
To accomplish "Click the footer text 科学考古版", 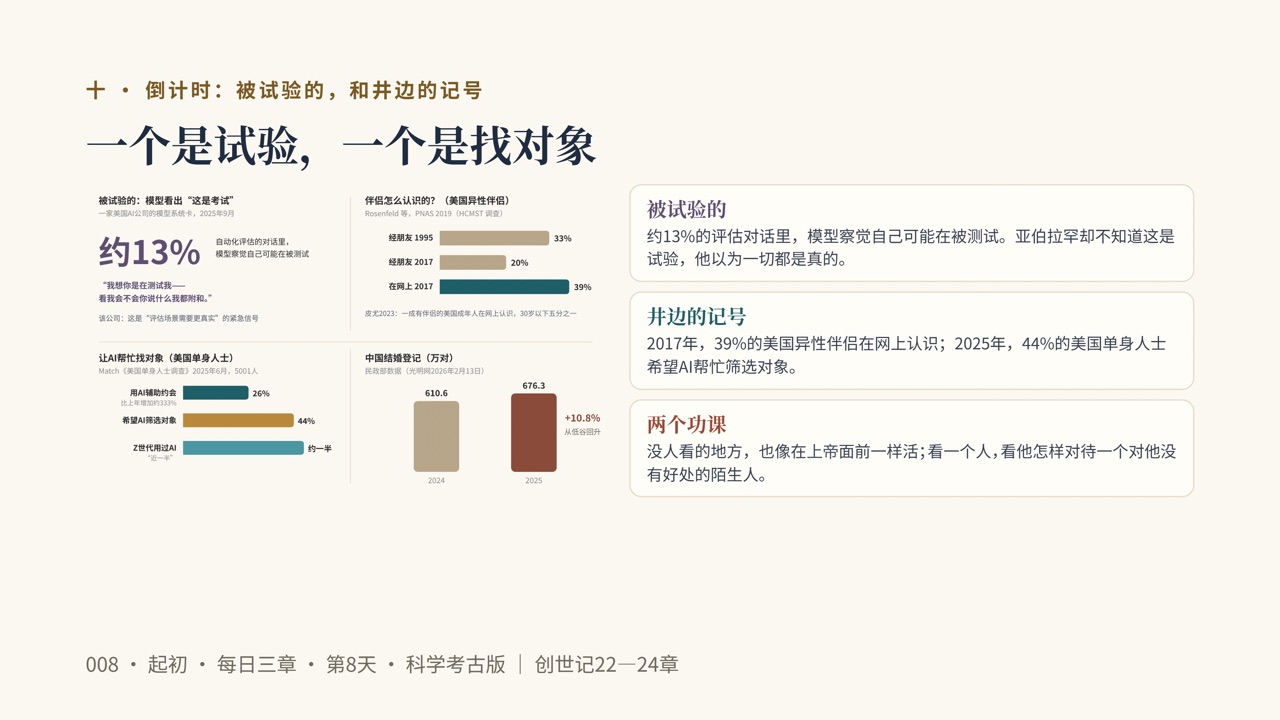I will (456, 664).
